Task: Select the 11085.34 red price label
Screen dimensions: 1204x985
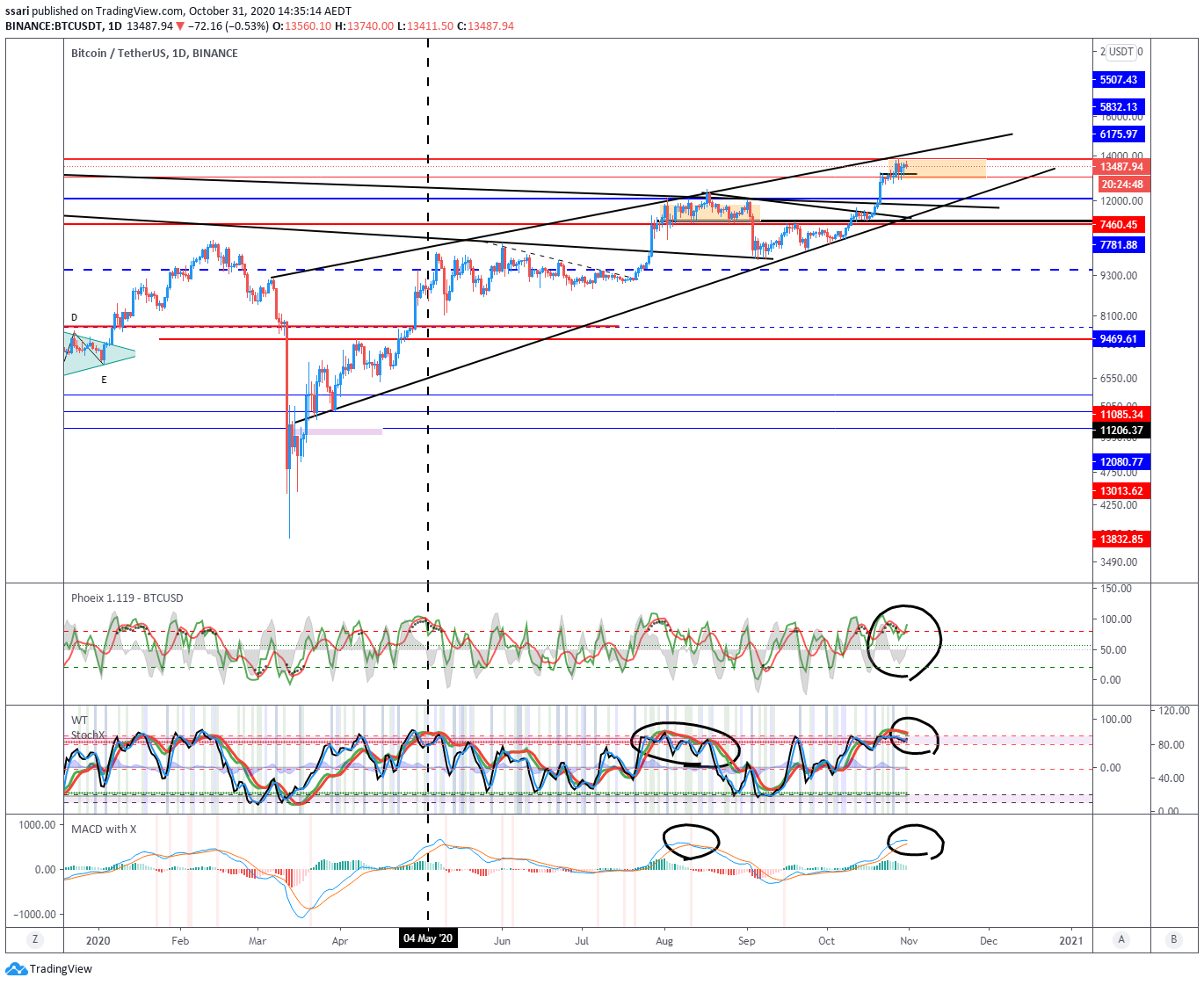Action: (1121, 415)
